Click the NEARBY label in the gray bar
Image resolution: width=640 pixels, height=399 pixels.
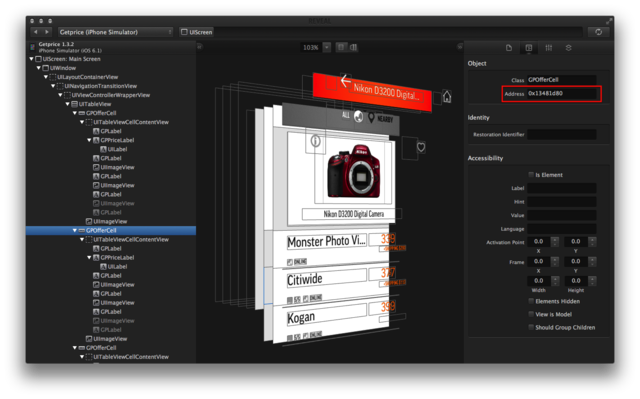(x=385, y=119)
